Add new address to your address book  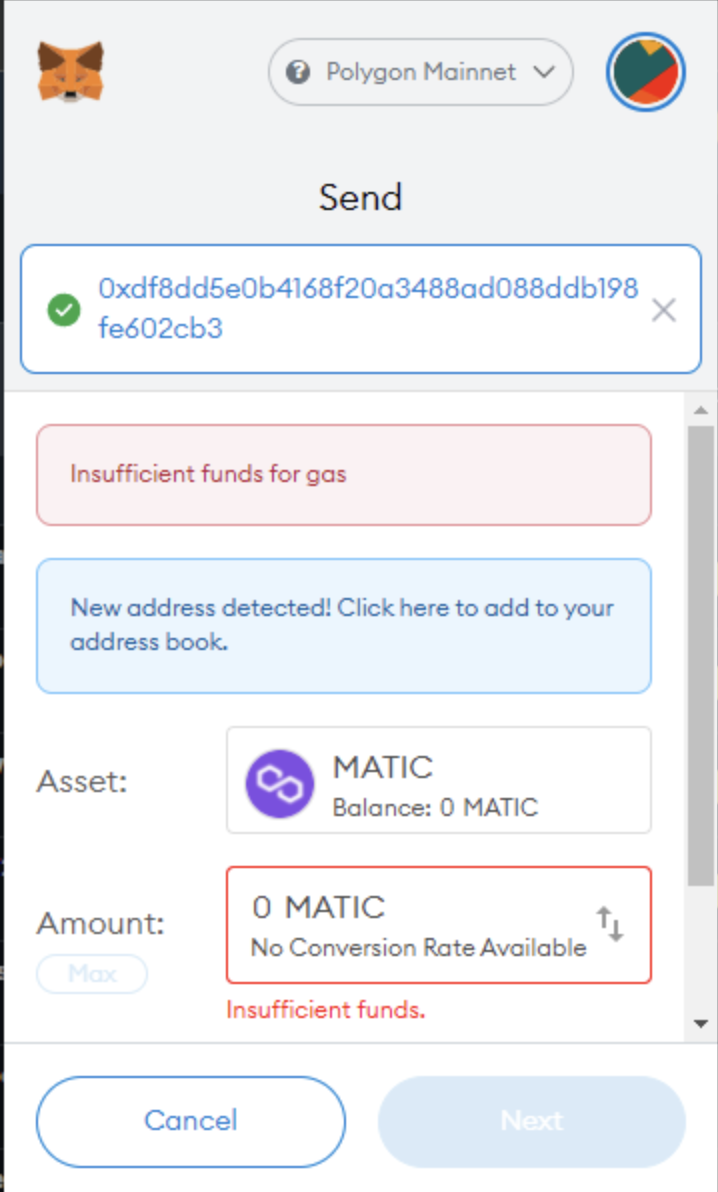point(343,625)
